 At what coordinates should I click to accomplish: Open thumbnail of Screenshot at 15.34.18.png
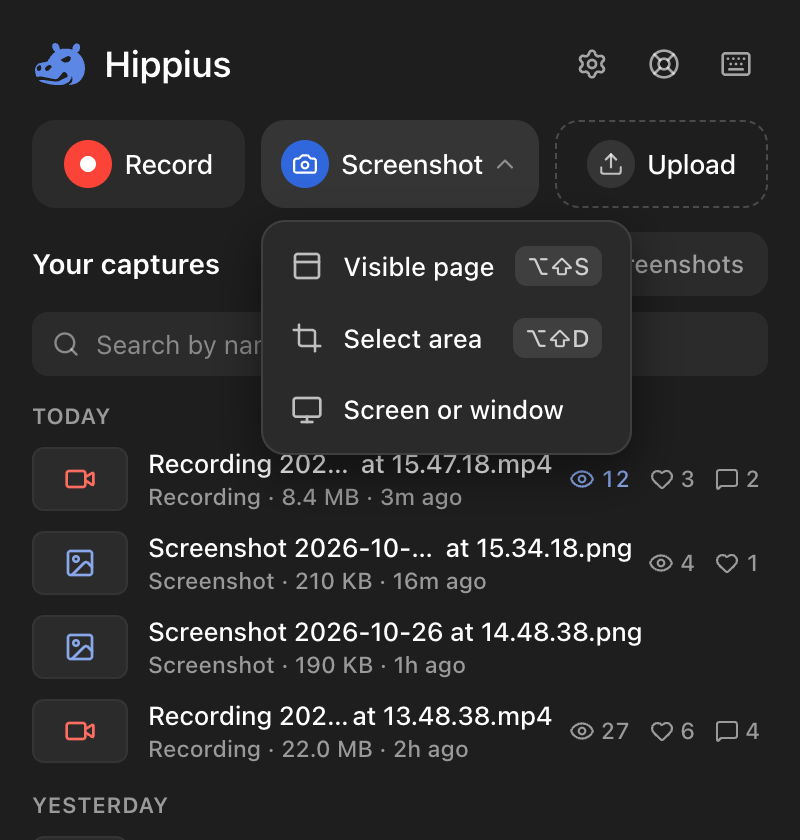80,563
